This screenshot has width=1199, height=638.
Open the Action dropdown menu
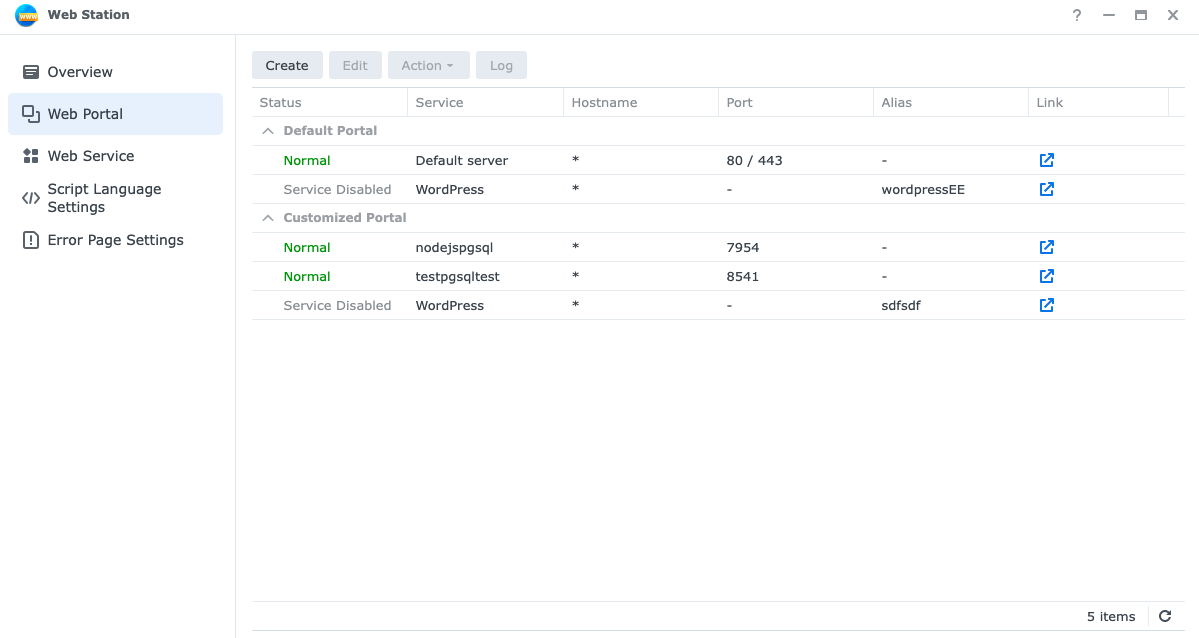(427, 65)
